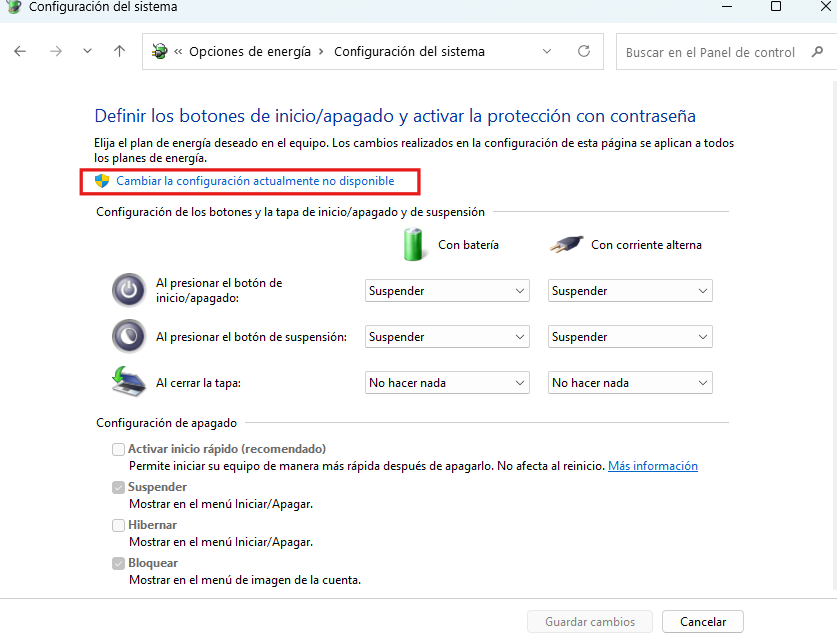Click the power options icon in address bar
837x637 pixels.
[x=159, y=52]
